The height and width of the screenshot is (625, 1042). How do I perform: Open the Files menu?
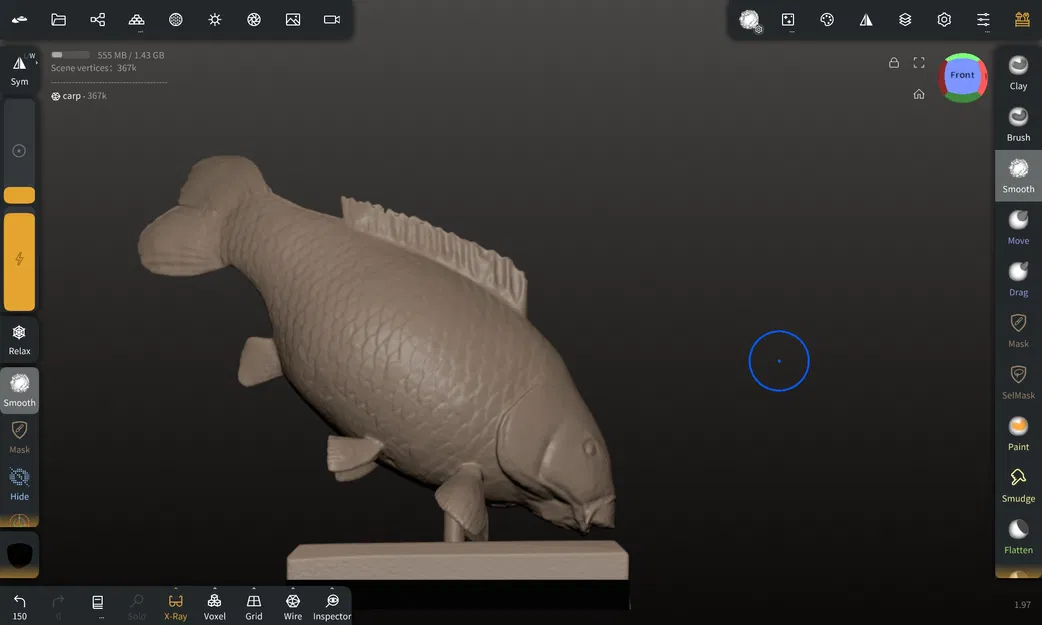(x=59, y=19)
